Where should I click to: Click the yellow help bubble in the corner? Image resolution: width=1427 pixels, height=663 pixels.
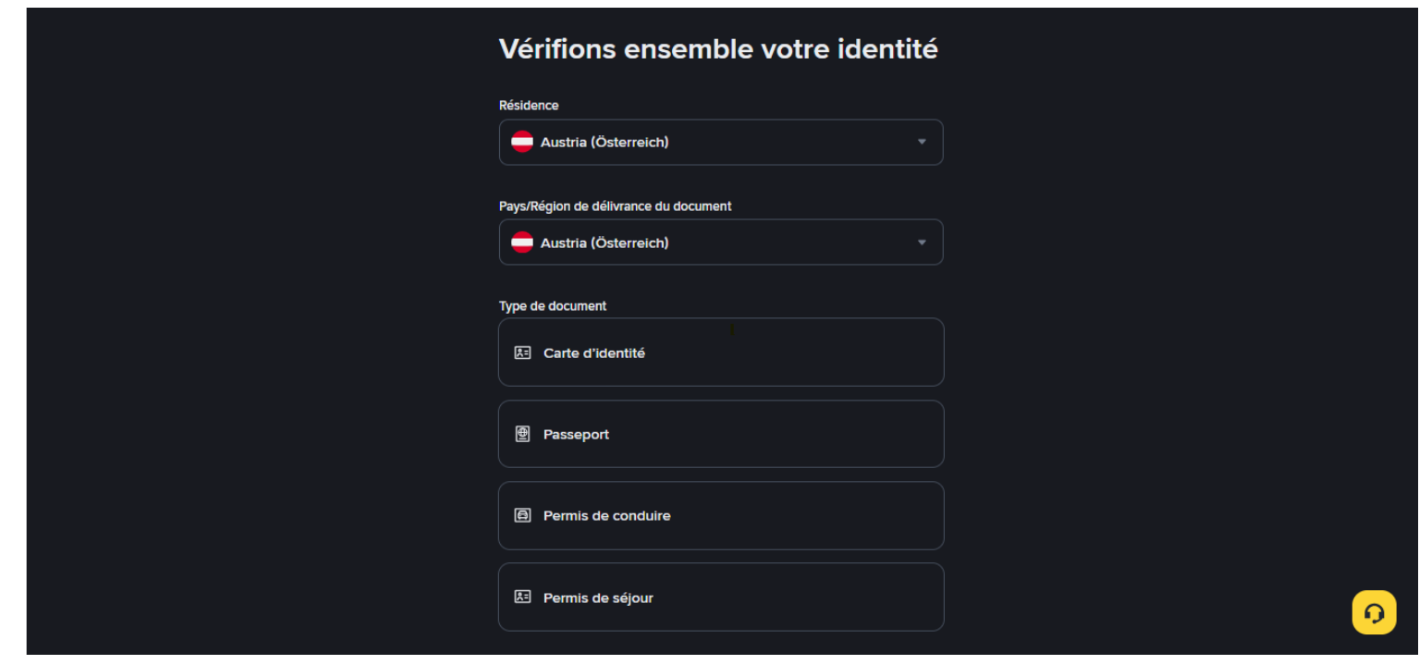coord(1374,612)
